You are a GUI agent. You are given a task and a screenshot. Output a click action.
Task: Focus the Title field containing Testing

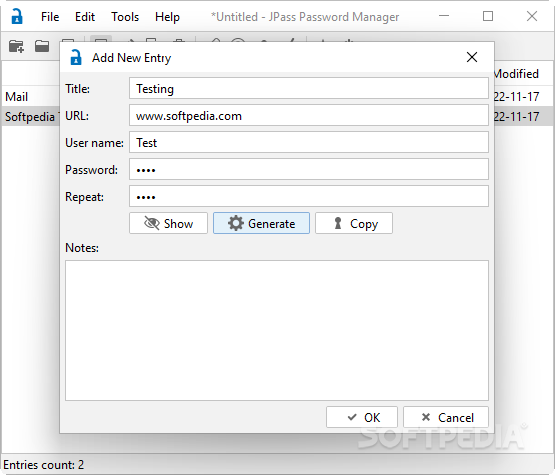click(309, 88)
